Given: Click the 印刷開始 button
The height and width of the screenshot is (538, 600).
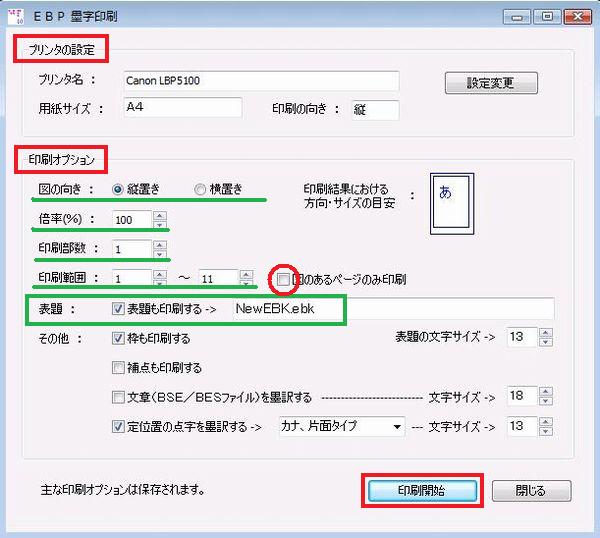Looking at the screenshot, I should pyautogui.click(x=420, y=491).
